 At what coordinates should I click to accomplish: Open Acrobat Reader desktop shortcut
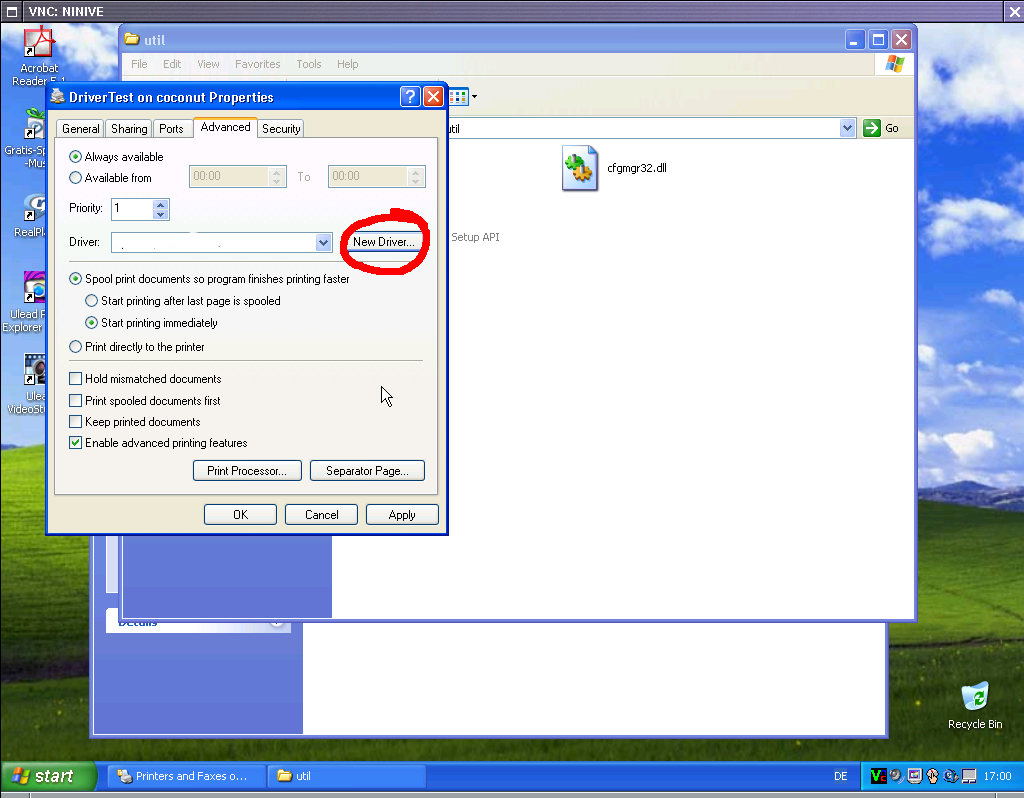pos(38,45)
